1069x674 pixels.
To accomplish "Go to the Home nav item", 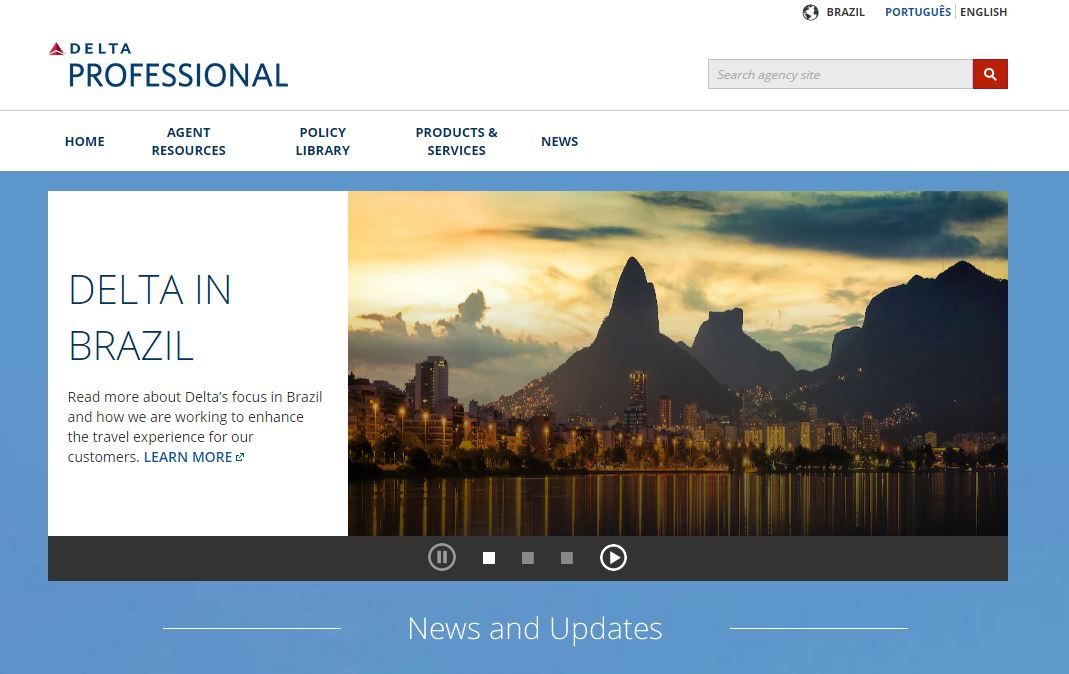I will (x=85, y=141).
